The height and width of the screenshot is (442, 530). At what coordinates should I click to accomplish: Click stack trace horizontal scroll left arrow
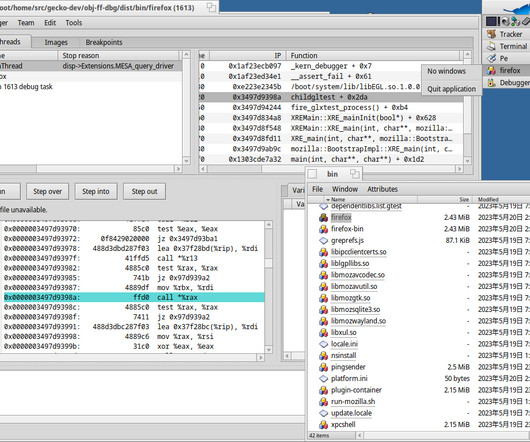tap(203, 169)
